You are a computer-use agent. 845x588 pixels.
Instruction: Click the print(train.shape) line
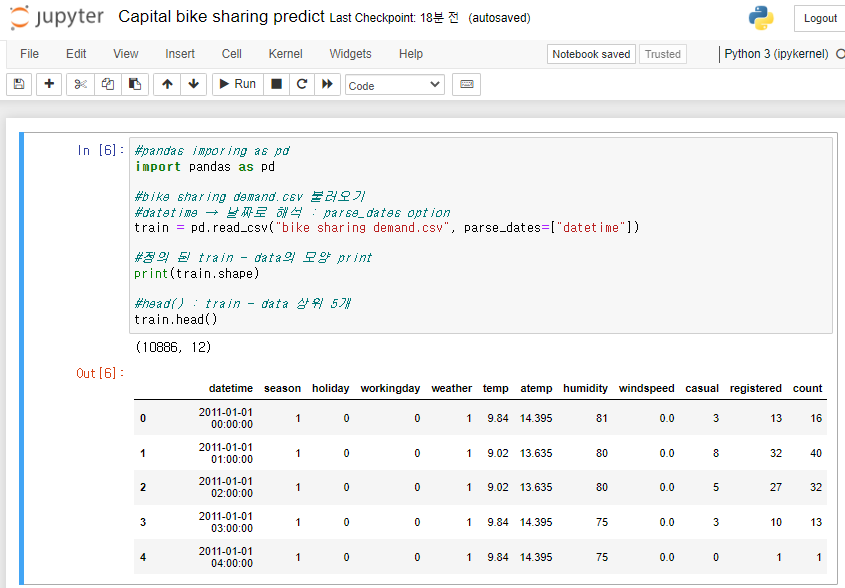197,273
